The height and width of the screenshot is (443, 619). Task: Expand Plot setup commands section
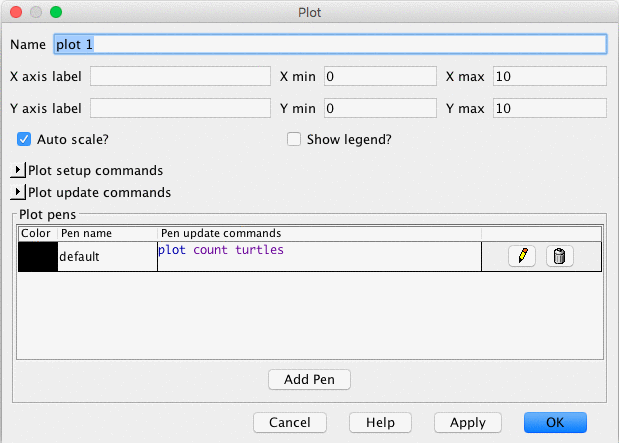(x=17, y=170)
